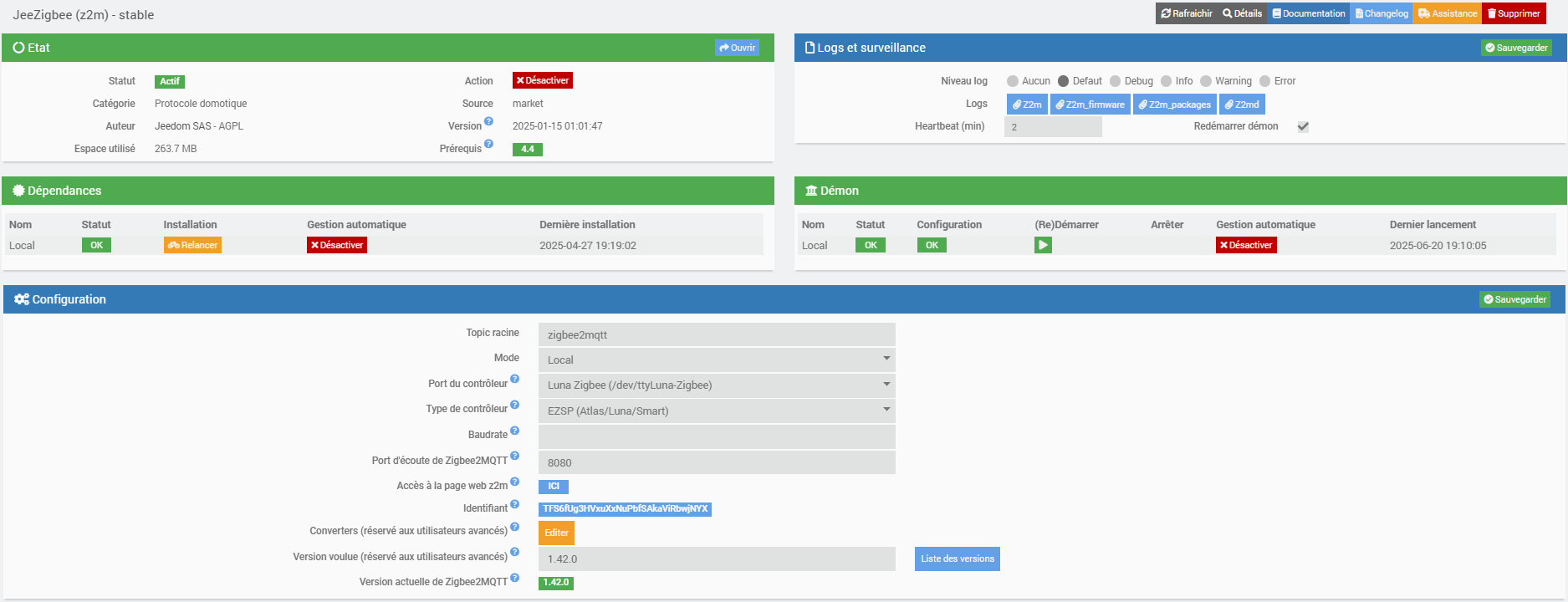Screen dimensions: 1568x602
Task: Disable automatic management in Dépendances
Action: (337, 245)
